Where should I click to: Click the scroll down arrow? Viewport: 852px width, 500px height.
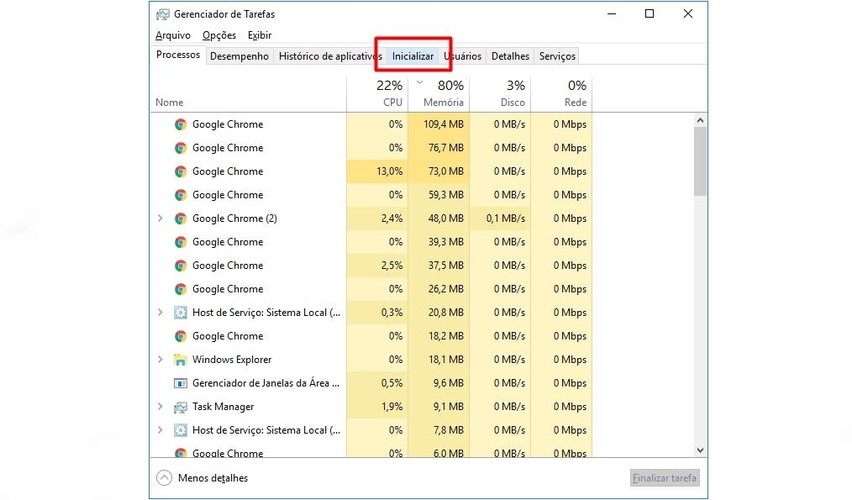(700, 450)
